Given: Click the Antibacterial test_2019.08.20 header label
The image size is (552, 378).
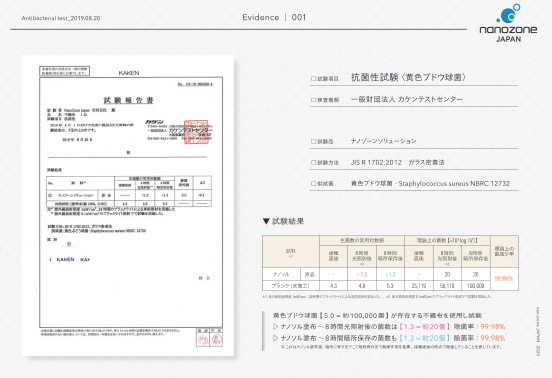Looking at the screenshot, I should click(x=61, y=18).
